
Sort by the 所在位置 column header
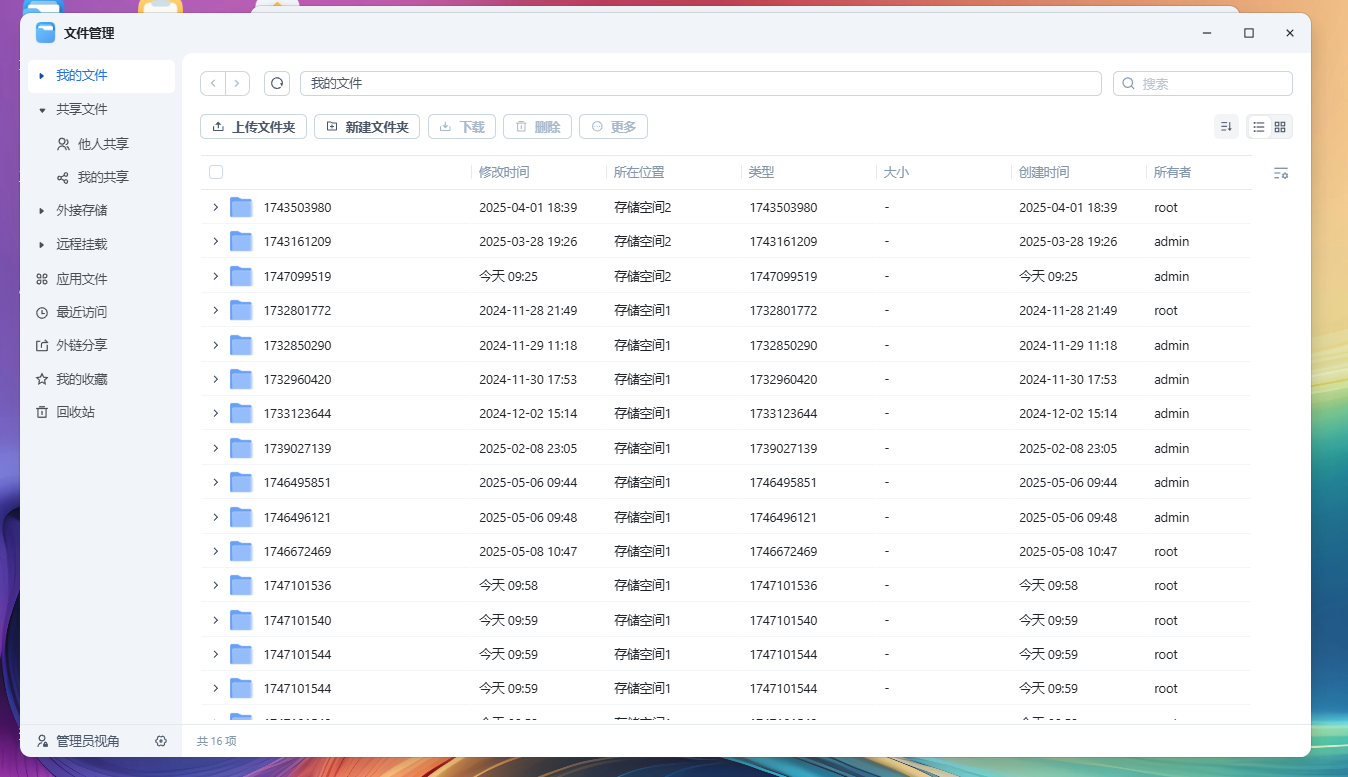(639, 172)
